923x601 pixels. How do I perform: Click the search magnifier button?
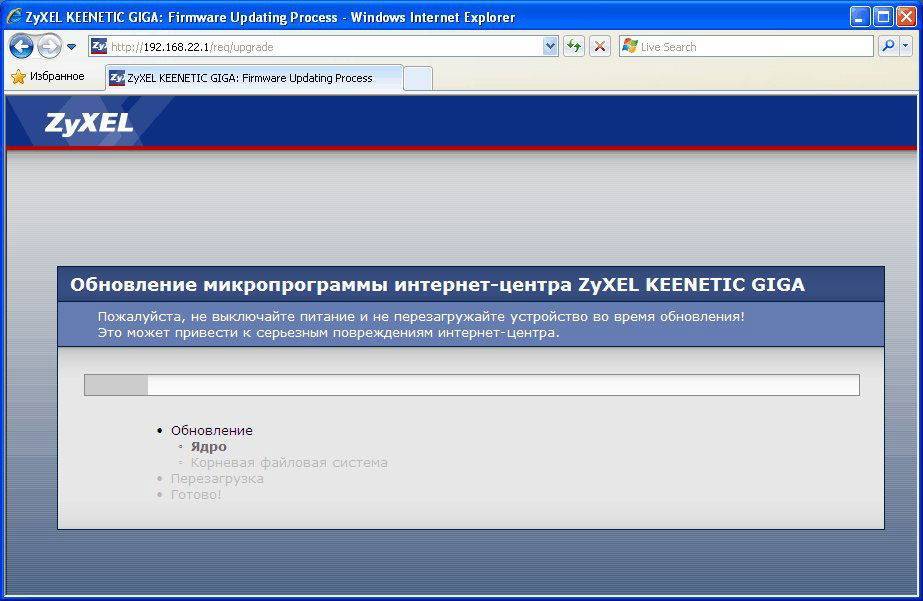click(886, 47)
